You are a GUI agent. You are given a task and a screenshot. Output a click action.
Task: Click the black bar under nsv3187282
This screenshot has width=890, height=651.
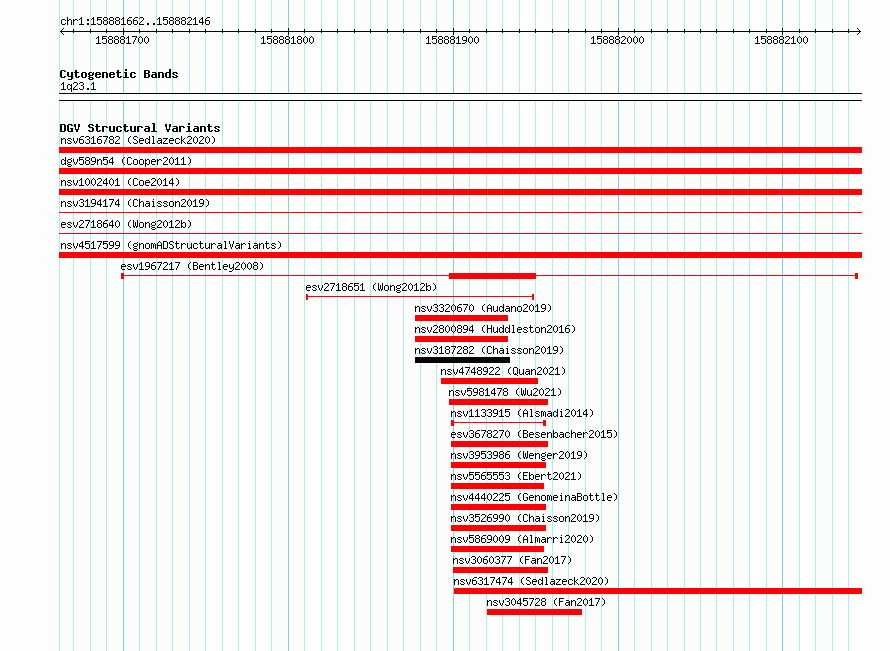point(463,360)
